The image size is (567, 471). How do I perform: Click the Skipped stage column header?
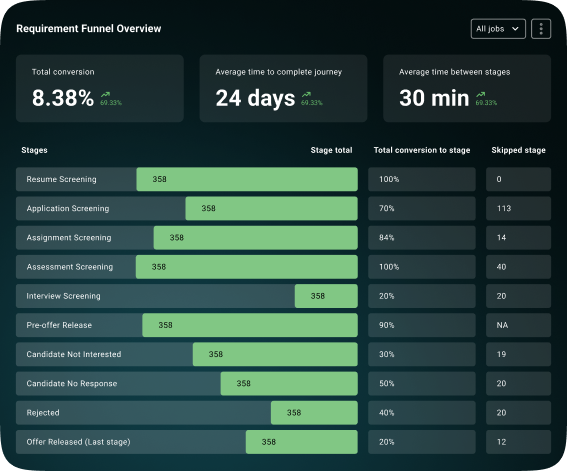(x=519, y=150)
